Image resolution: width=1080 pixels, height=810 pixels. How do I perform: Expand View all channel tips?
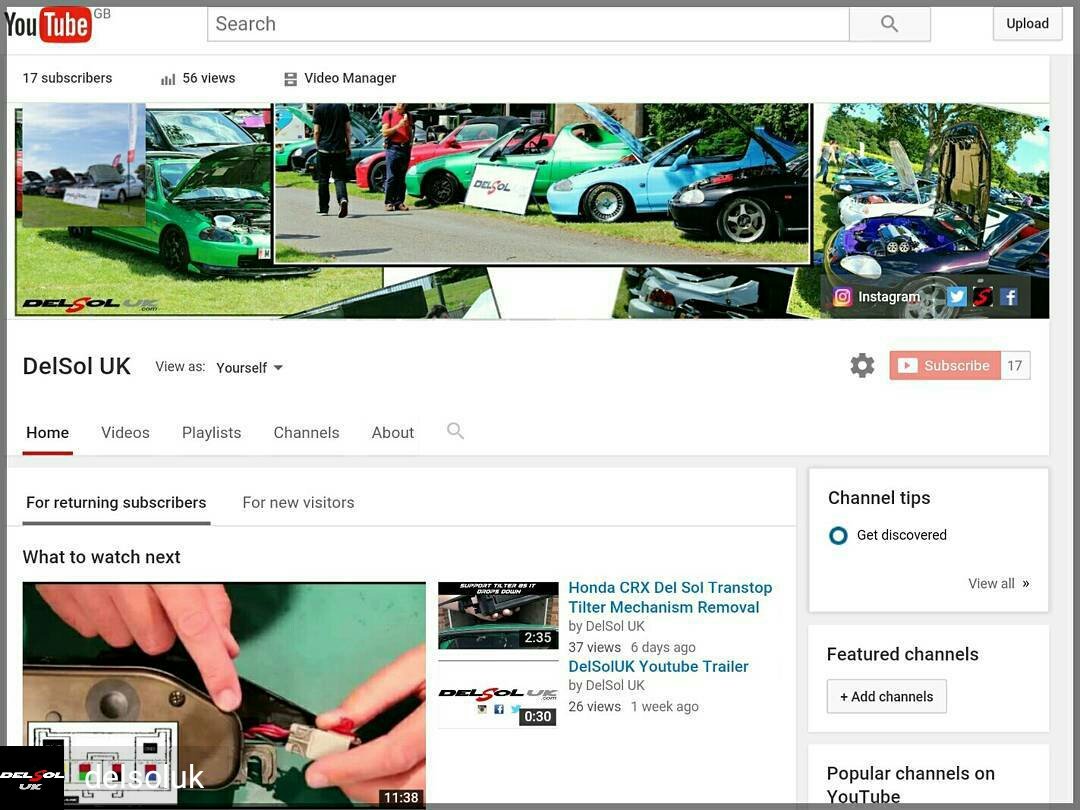pos(999,583)
